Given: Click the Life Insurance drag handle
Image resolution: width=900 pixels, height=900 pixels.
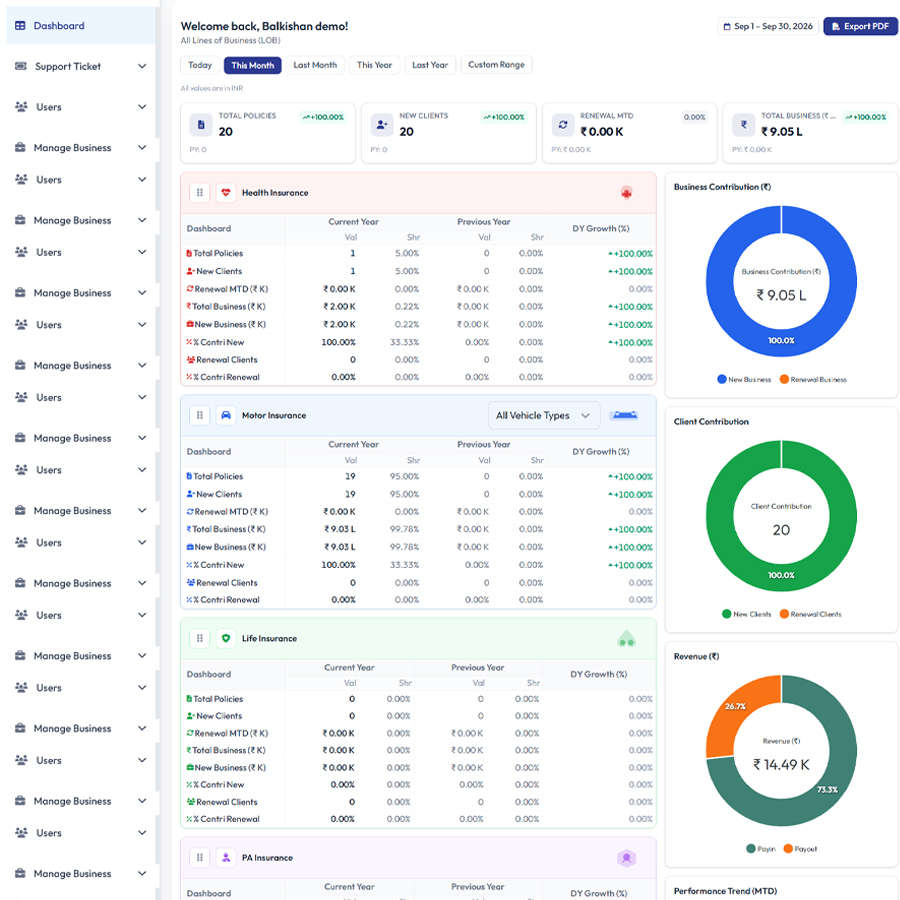Looking at the screenshot, I should click(x=200, y=638).
